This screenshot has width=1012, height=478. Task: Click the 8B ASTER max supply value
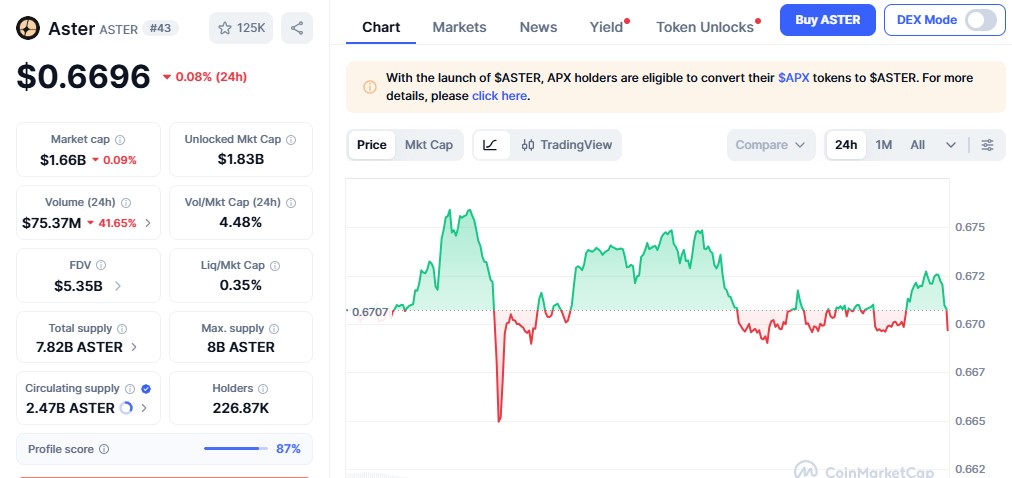pyautogui.click(x=241, y=347)
